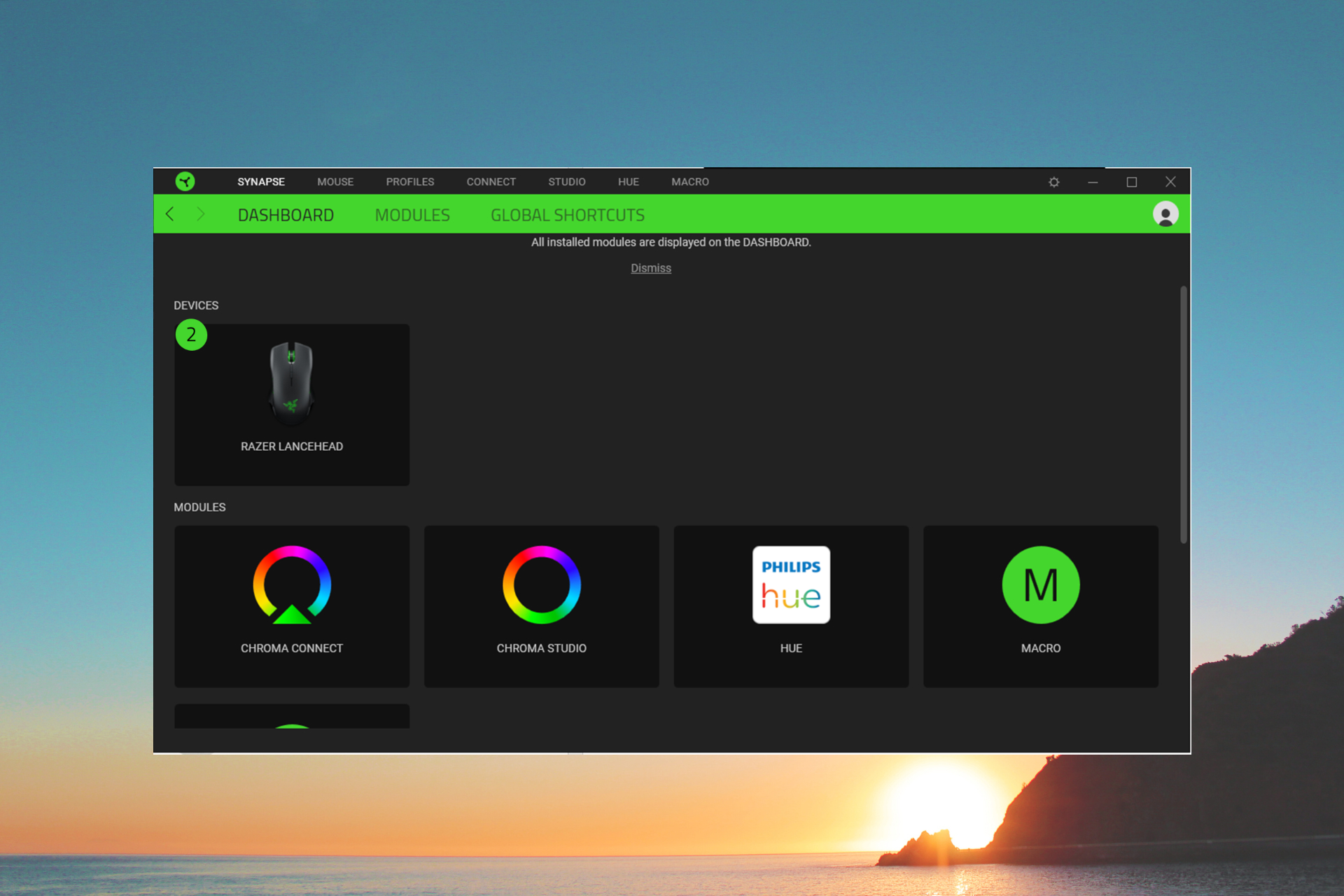The height and width of the screenshot is (896, 1344).
Task: Select the DASHBOARD sub-tab
Action: 286,215
